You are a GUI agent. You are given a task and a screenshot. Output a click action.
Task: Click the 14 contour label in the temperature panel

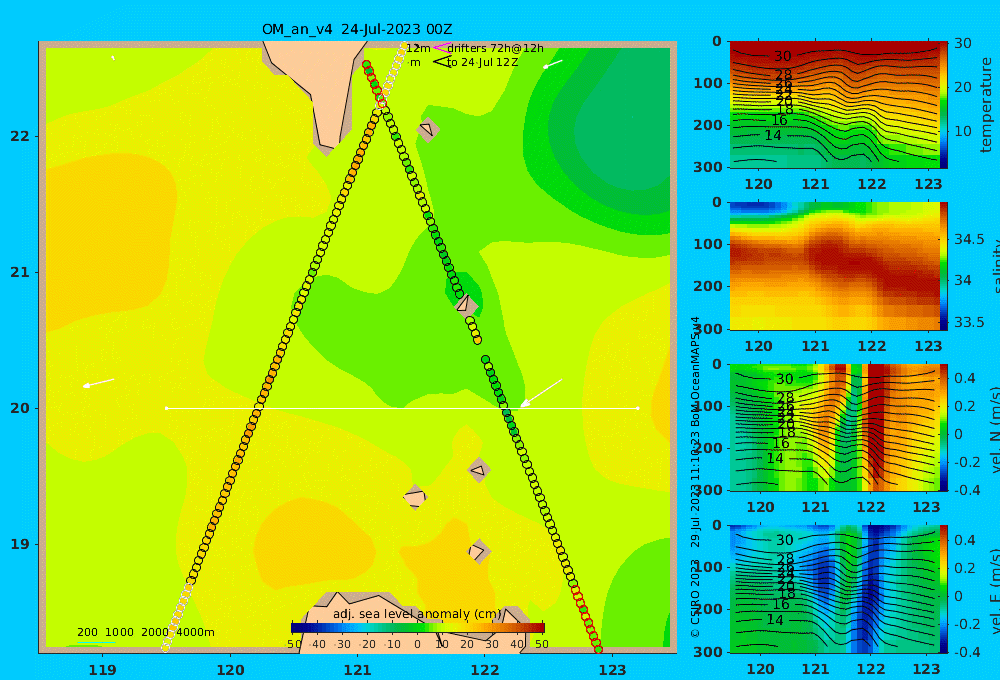(773, 135)
